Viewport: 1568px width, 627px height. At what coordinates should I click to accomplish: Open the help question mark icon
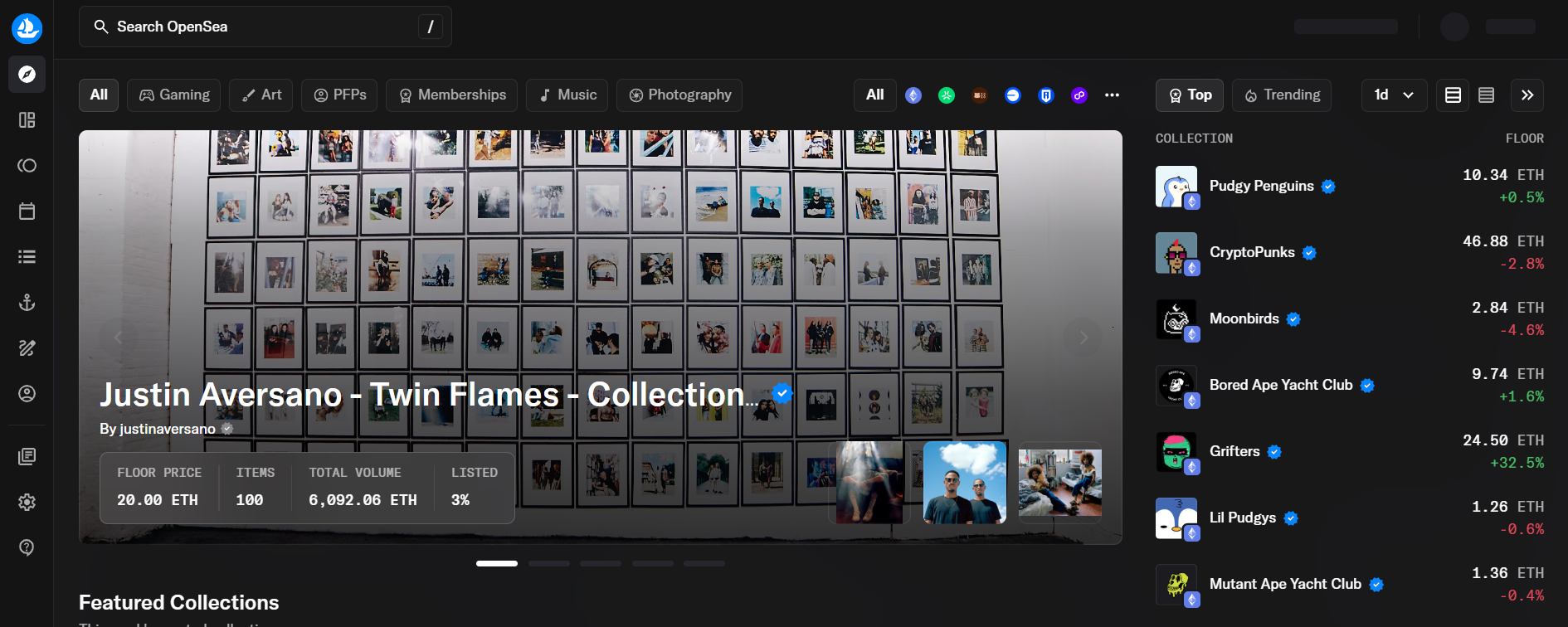pos(27,547)
